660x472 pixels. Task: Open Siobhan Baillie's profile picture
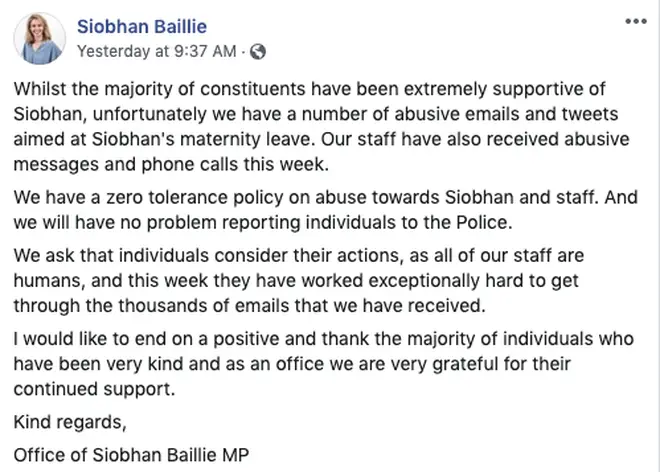(x=40, y=38)
